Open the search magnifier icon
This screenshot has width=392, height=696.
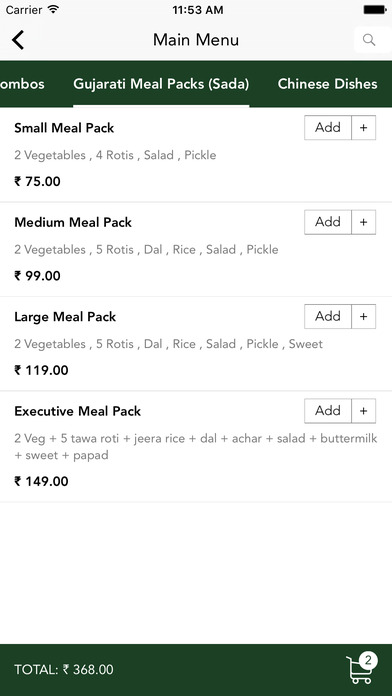(369, 40)
